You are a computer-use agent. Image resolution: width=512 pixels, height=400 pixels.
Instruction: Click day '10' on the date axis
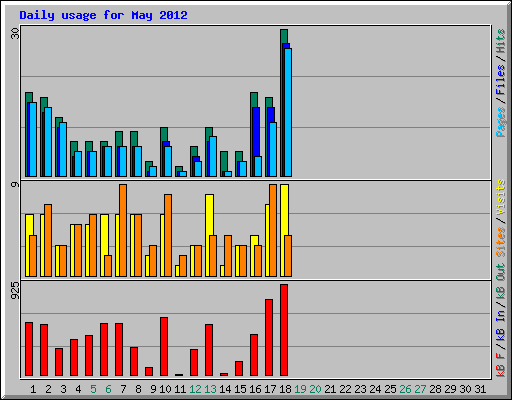pyautogui.click(x=165, y=389)
